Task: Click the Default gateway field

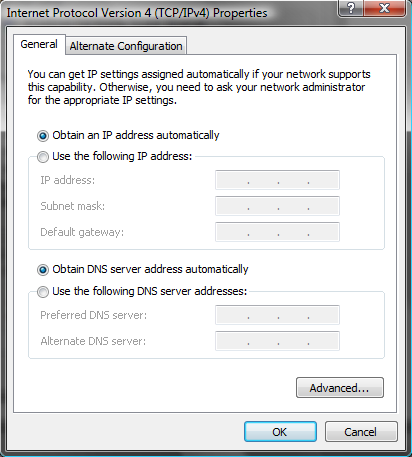Action: point(277,232)
